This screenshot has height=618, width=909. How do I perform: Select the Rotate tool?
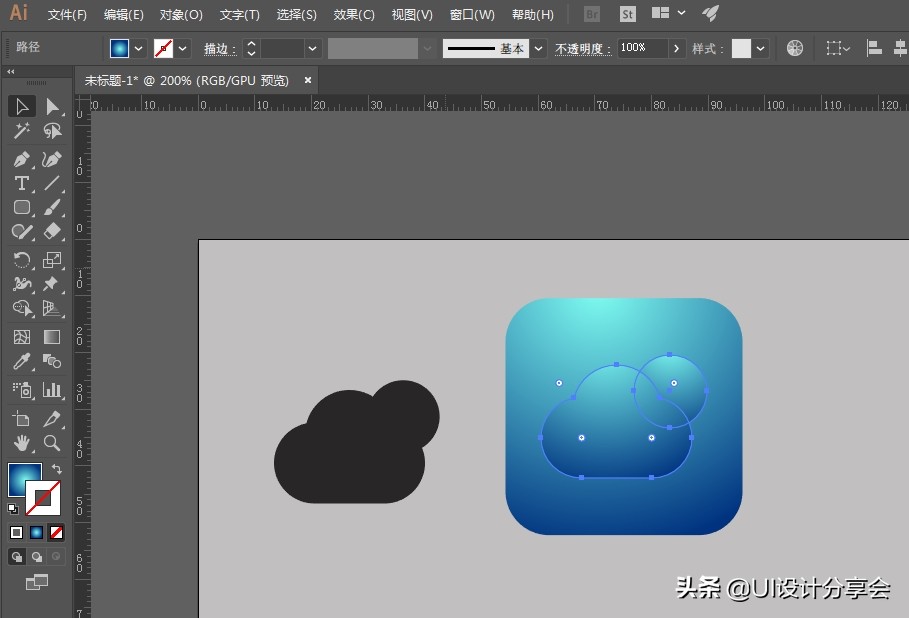(x=22, y=259)
